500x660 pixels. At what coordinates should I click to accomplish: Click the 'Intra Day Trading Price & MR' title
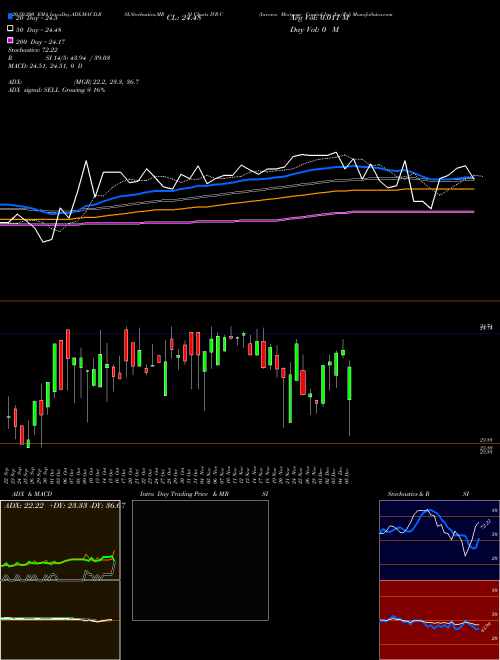184,494
